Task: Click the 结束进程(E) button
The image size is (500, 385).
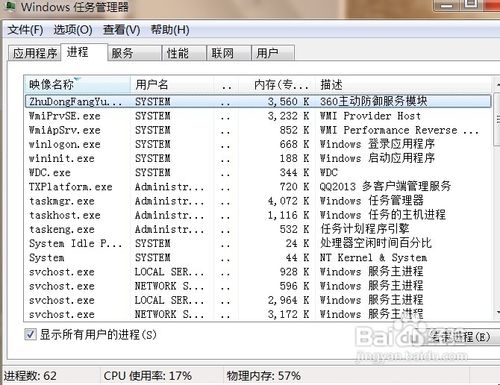Action: coord(458,337)
